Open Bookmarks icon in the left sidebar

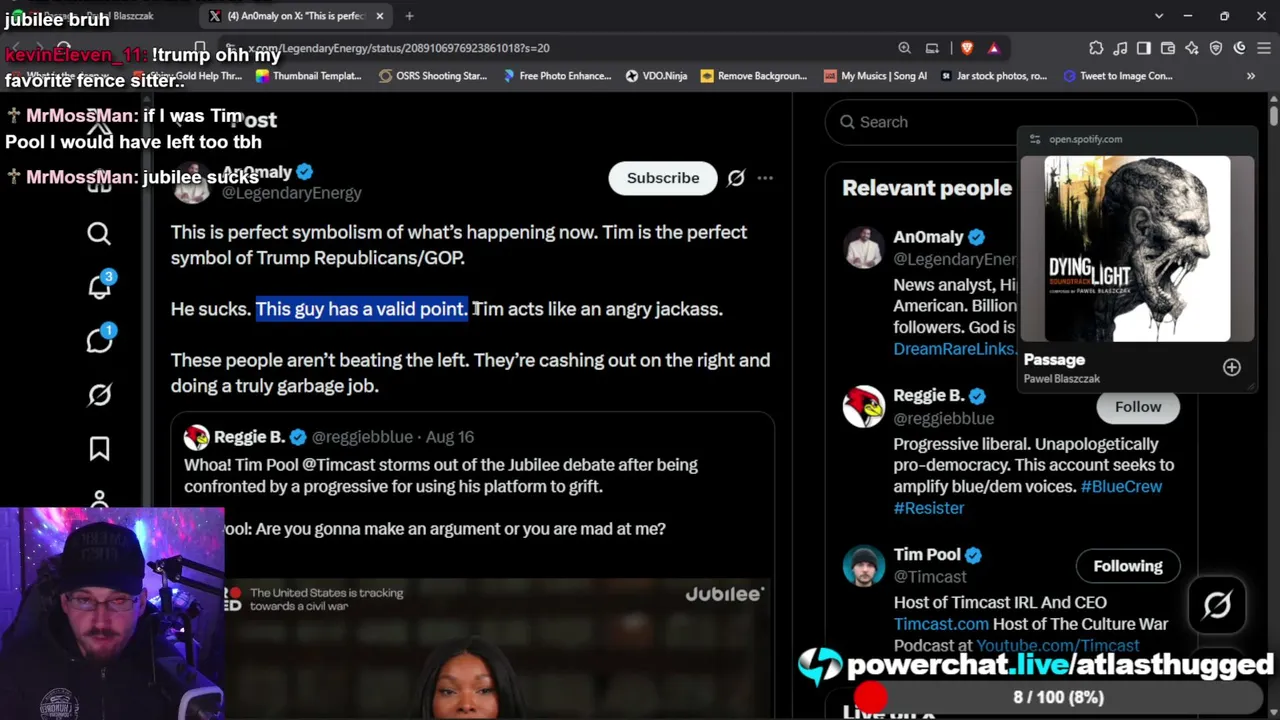(99, 449)
